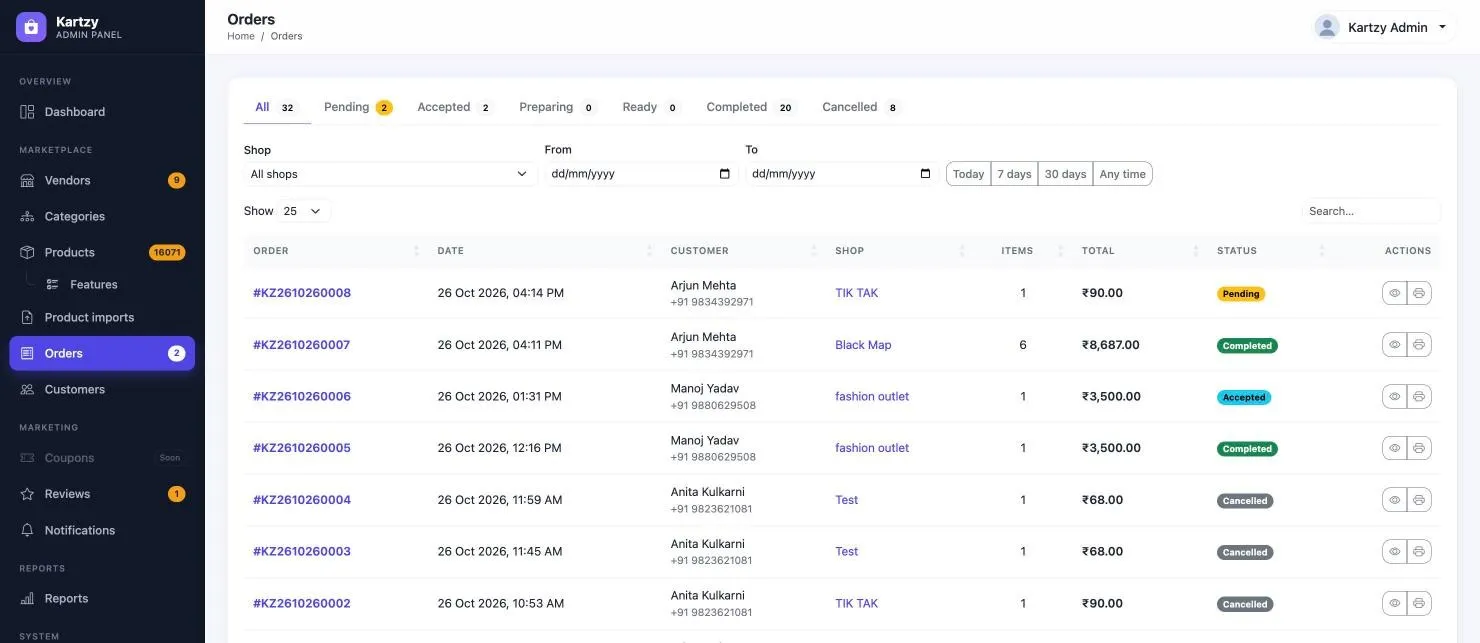Print order #KZ2610260005
The height and width of the screenshot is (643, 1480).
1419,448
